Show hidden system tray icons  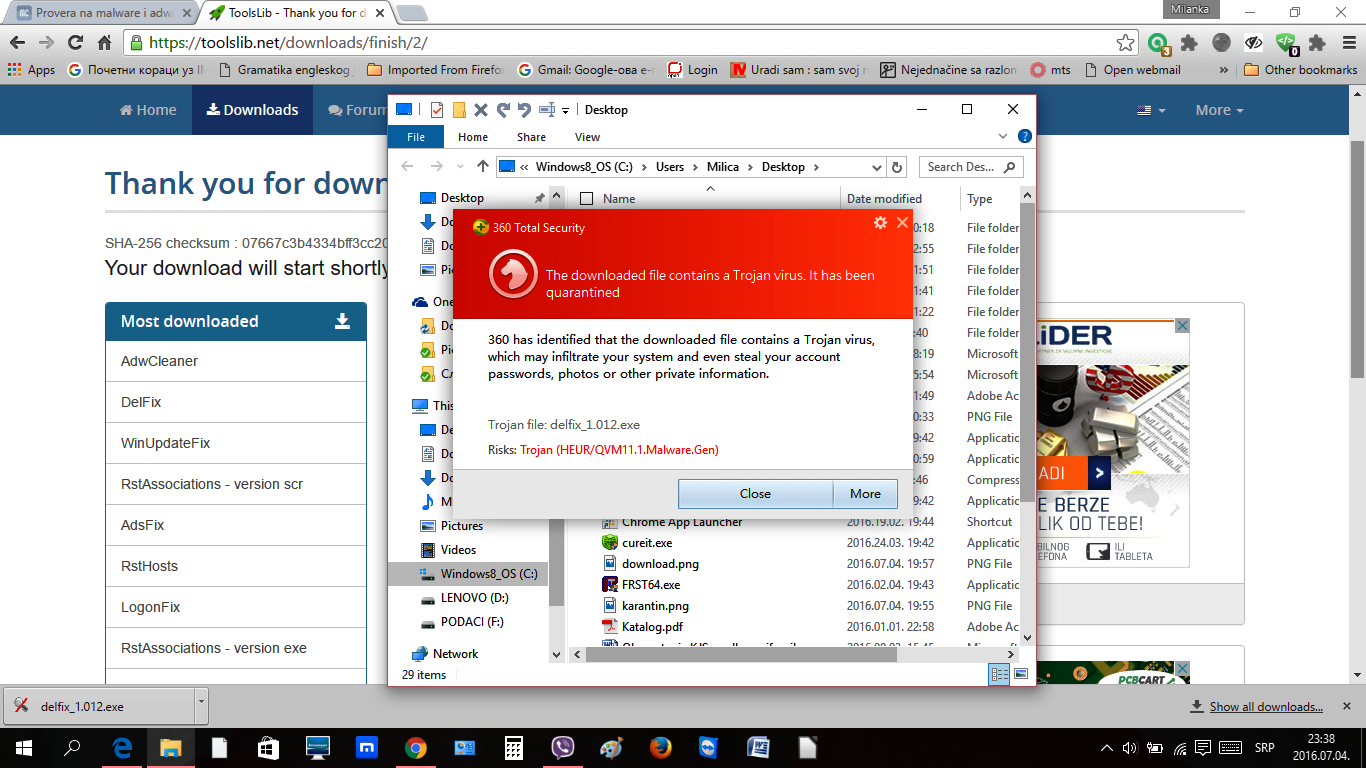pyautogui.click(x=1106, y=748)
